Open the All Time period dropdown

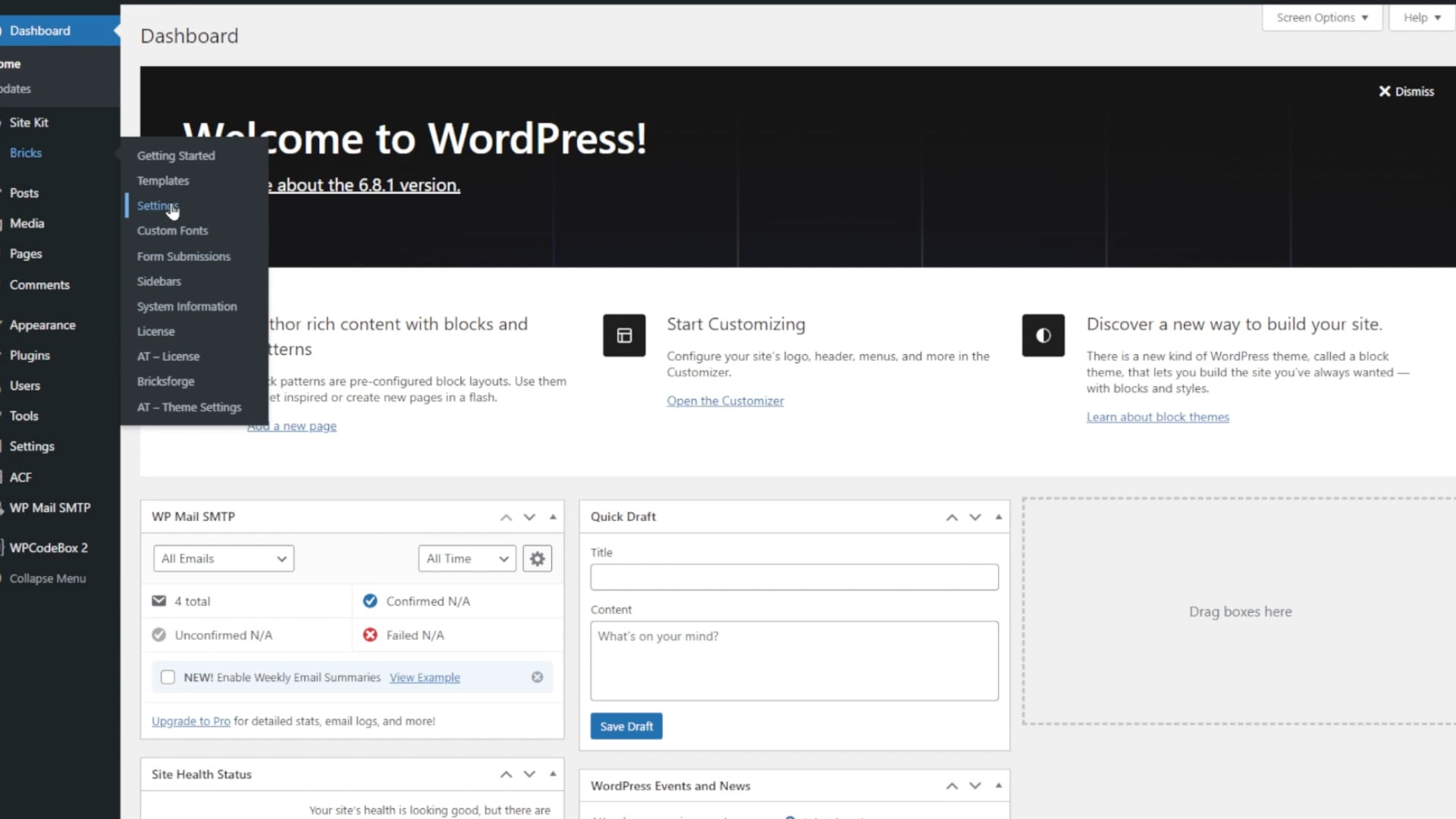point(466,559)
